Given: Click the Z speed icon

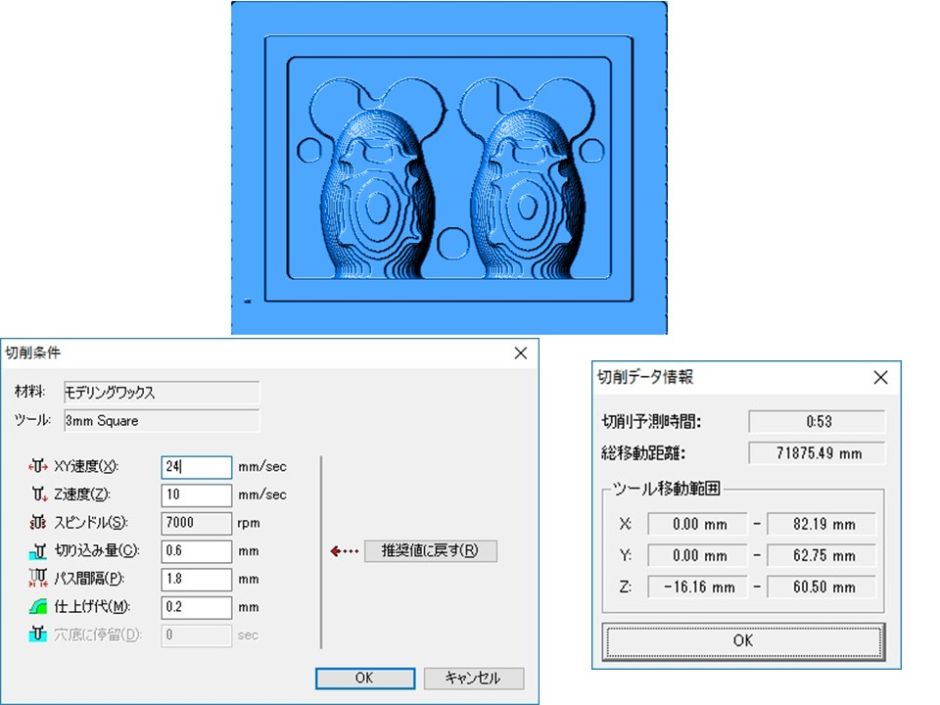Looking at the screenshot, I should [x=39, y=494].
